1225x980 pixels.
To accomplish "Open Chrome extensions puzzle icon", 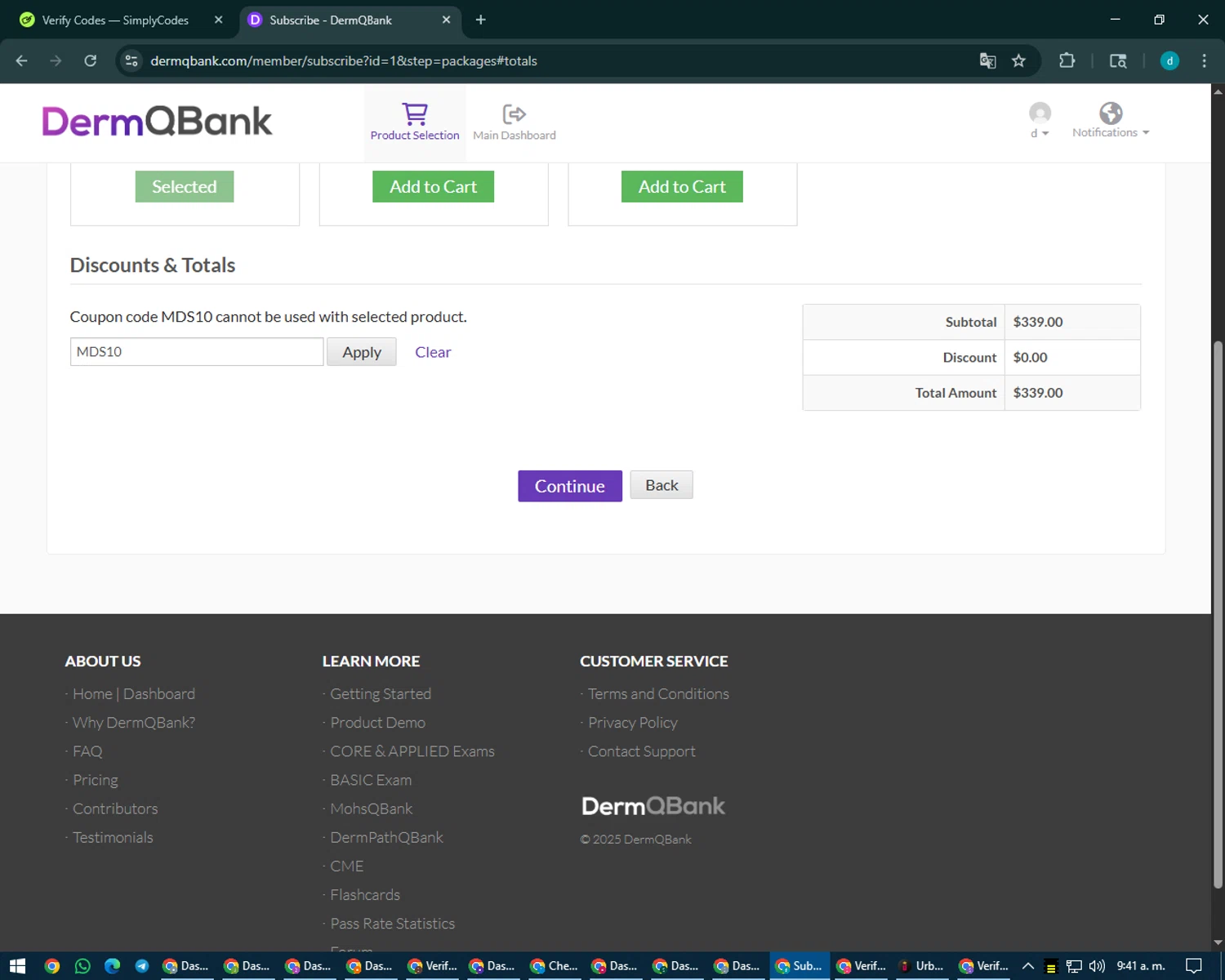I will pyautogui.click(x=1067, y=60).
